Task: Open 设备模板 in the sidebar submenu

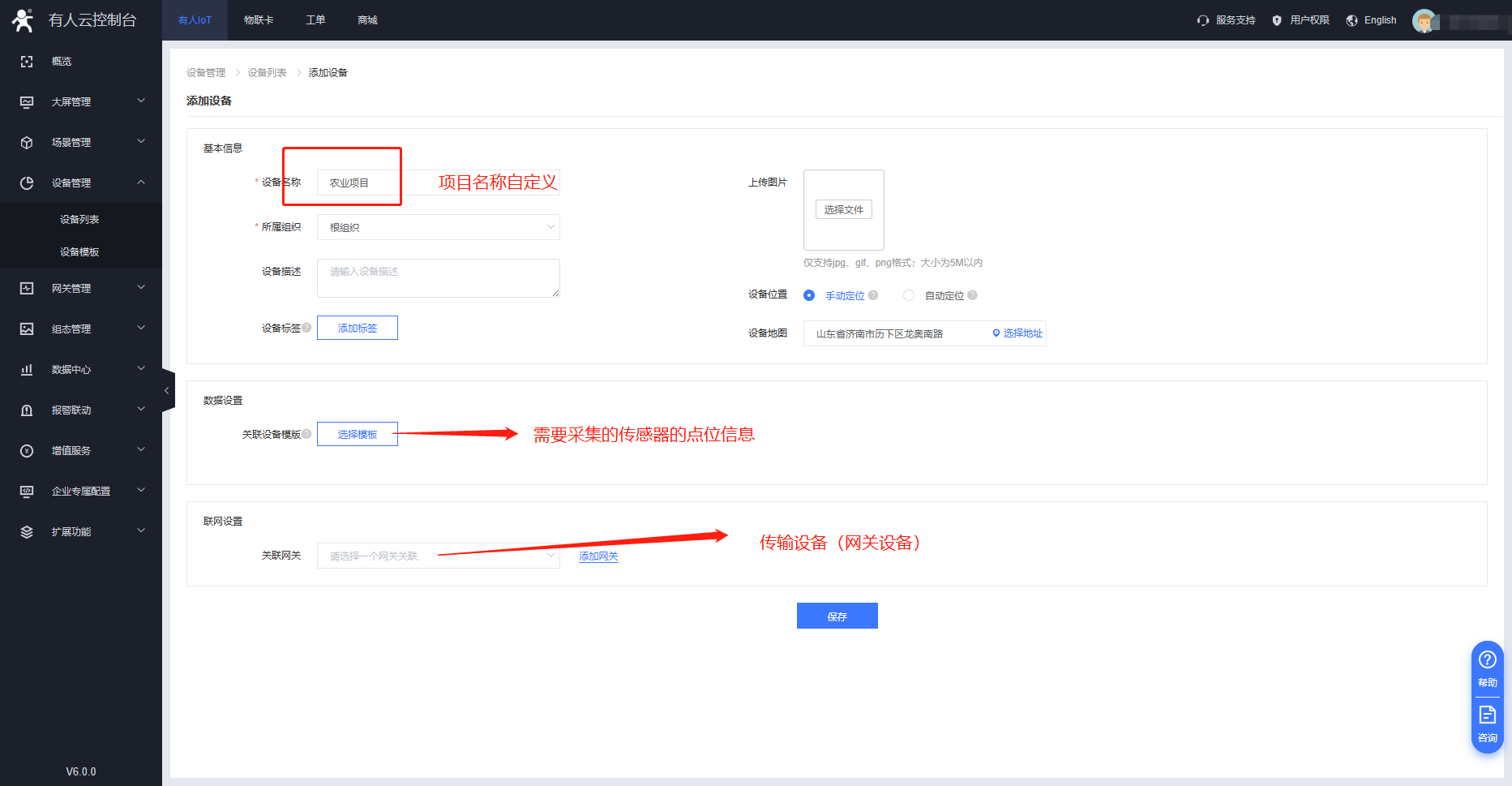Action: point(79,251)
